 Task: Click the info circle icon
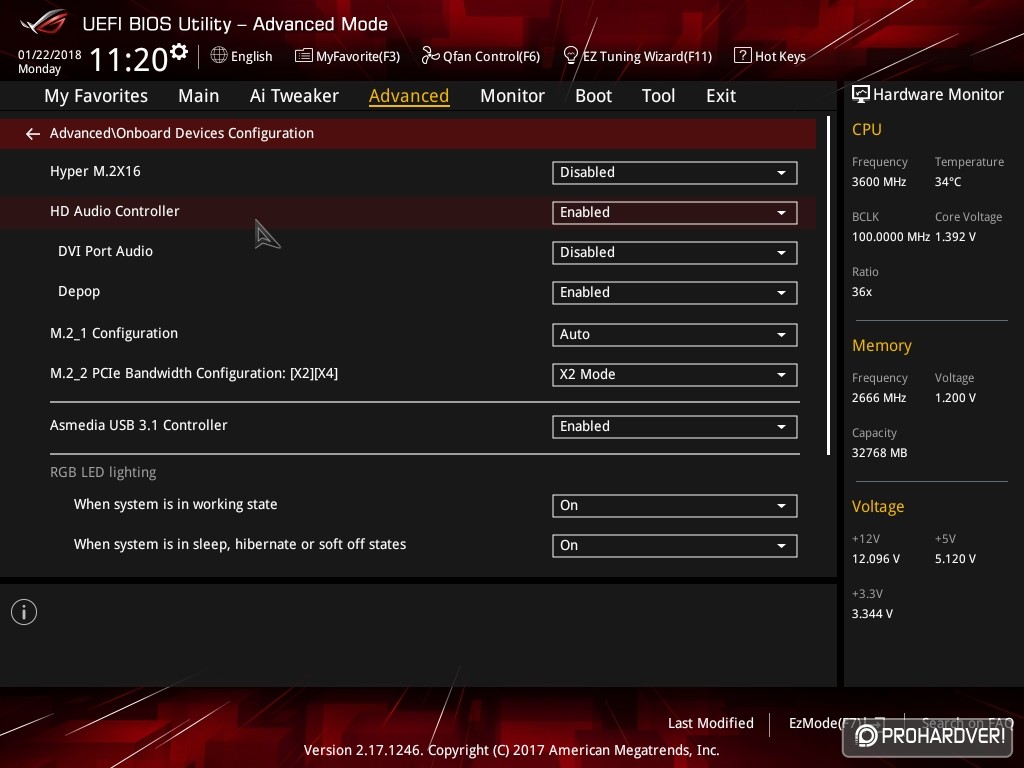tap(24, 612)
